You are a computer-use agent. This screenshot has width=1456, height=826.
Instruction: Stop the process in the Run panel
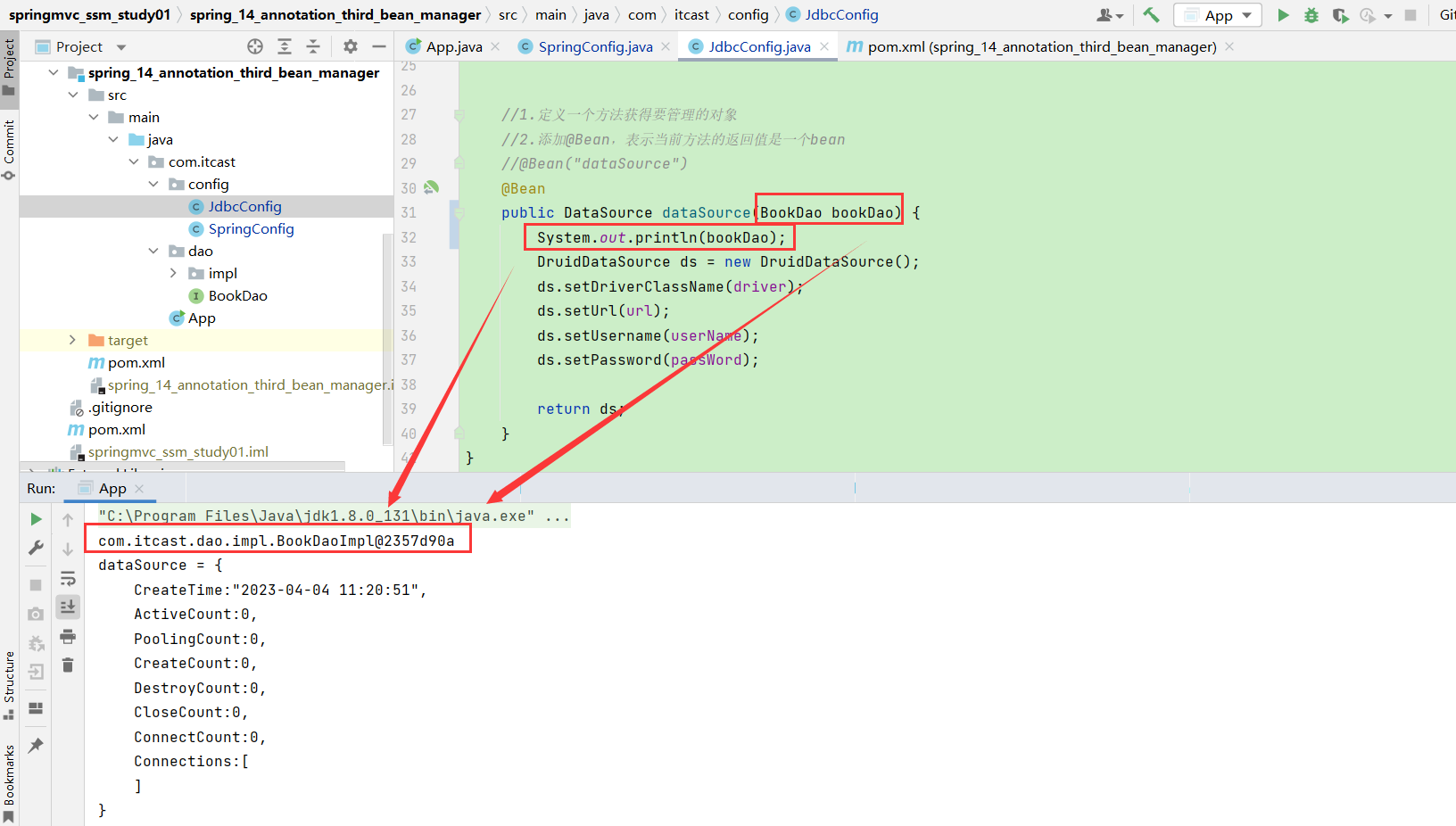point(36,585)
